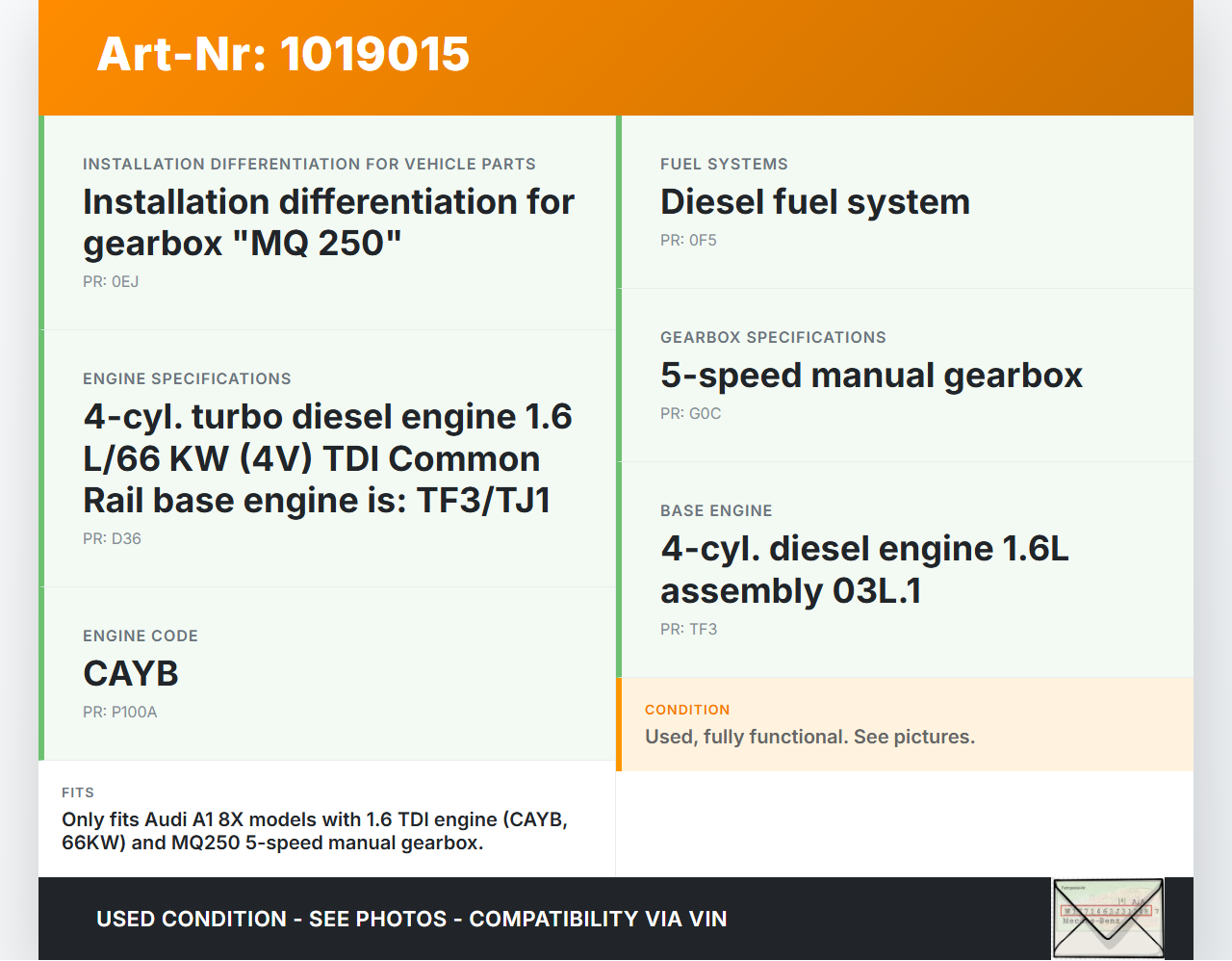Click the Engine Specifications label
This screenshot has width=1232, height=961.
pos(187,379)
